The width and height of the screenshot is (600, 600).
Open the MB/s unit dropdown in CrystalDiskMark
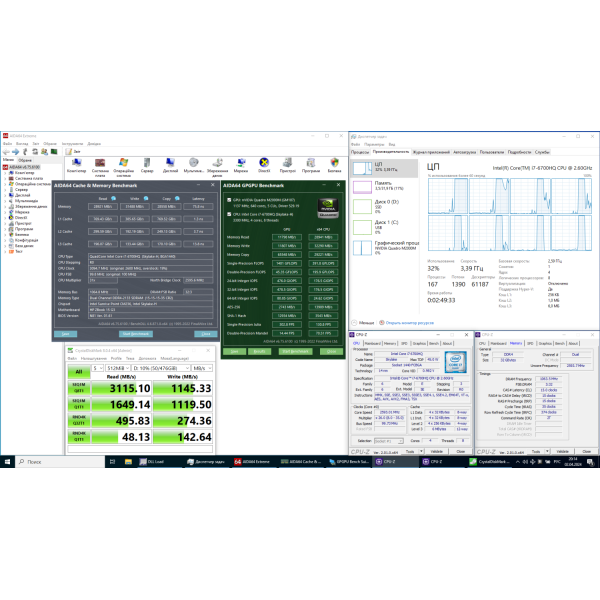pos(202,368)
